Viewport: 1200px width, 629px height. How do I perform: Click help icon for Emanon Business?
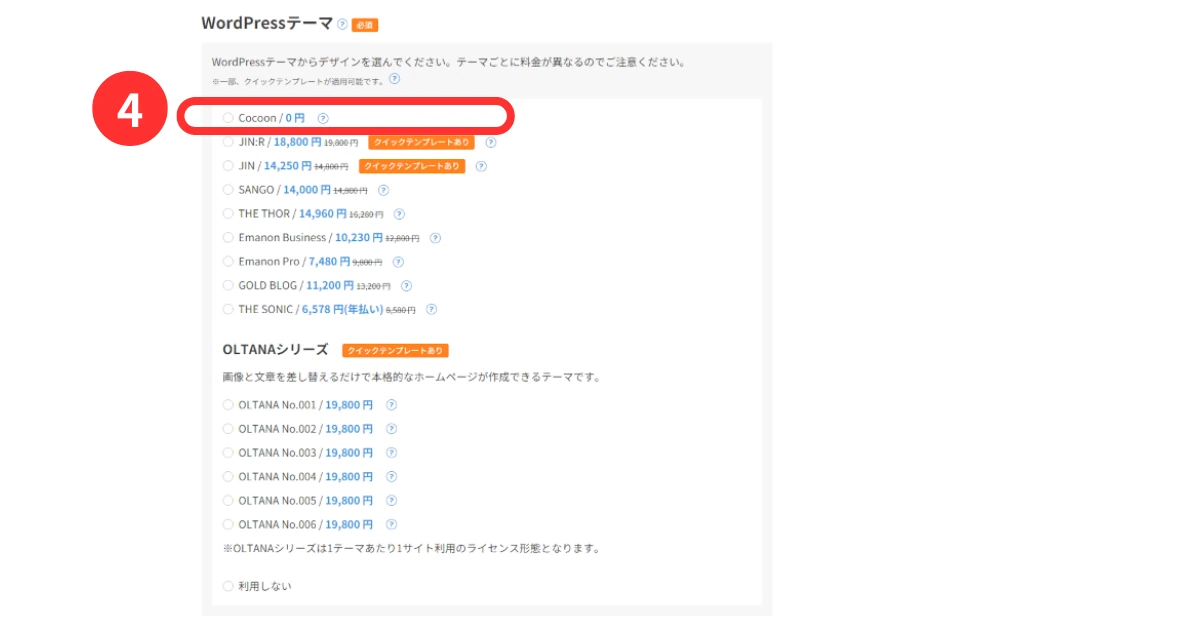point(435,238)
